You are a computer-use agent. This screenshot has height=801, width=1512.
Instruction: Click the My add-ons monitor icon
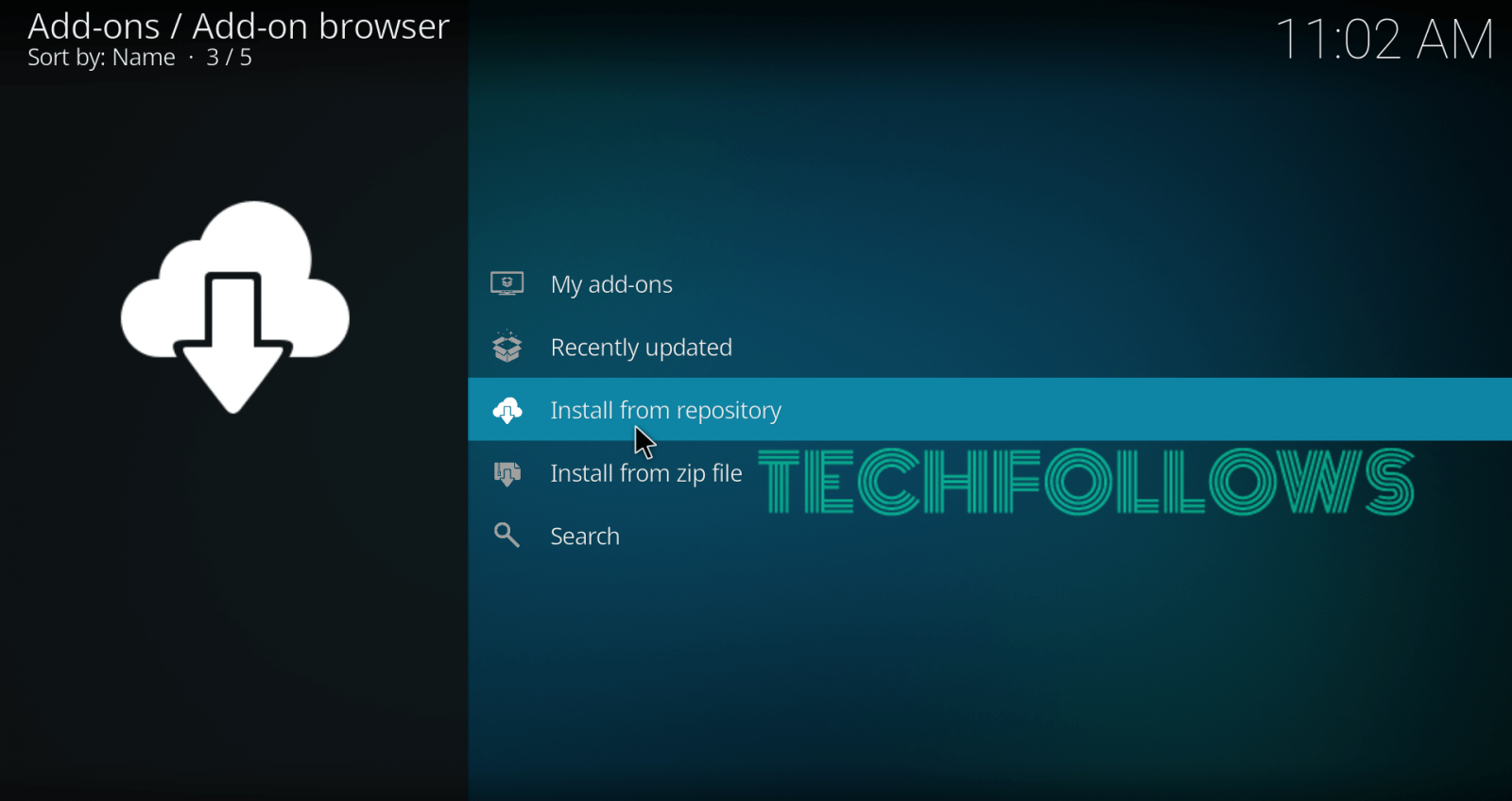(507, 283)
